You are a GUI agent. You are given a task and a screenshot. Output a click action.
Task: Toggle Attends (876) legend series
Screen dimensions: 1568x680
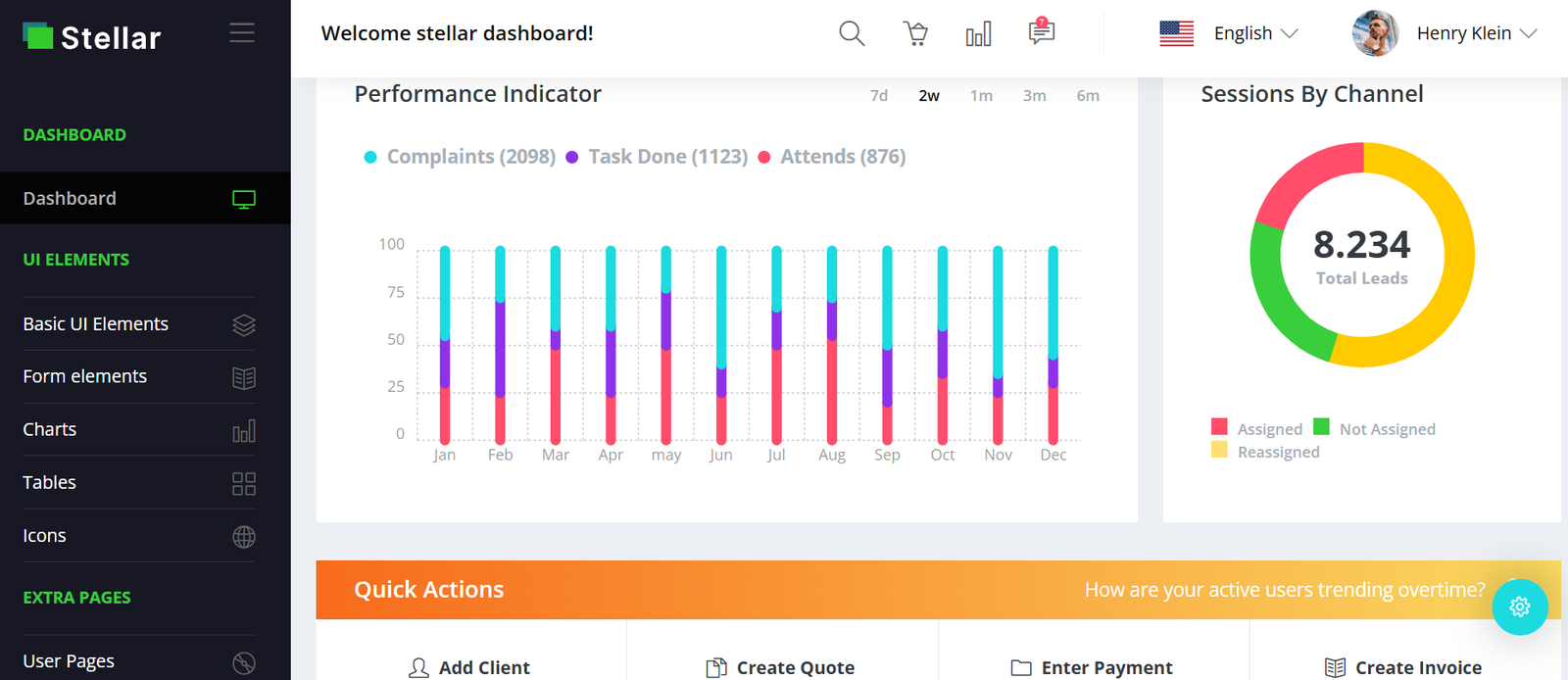click(x=832, y=157)
